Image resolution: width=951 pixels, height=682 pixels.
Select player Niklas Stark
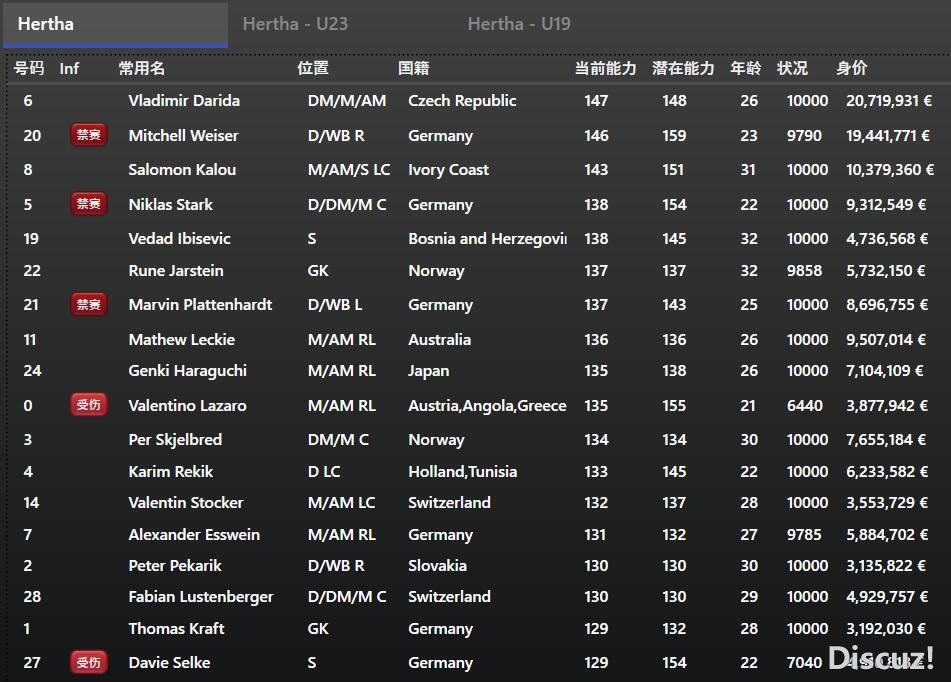point(170,204)
